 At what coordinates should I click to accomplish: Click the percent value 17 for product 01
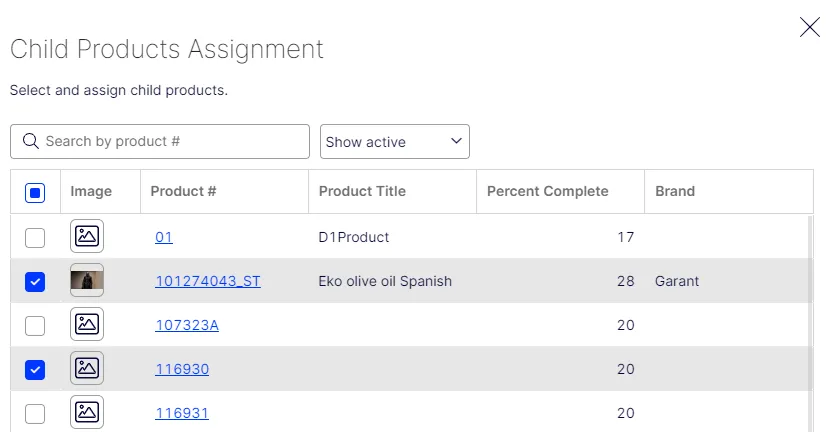click(625, 237)
